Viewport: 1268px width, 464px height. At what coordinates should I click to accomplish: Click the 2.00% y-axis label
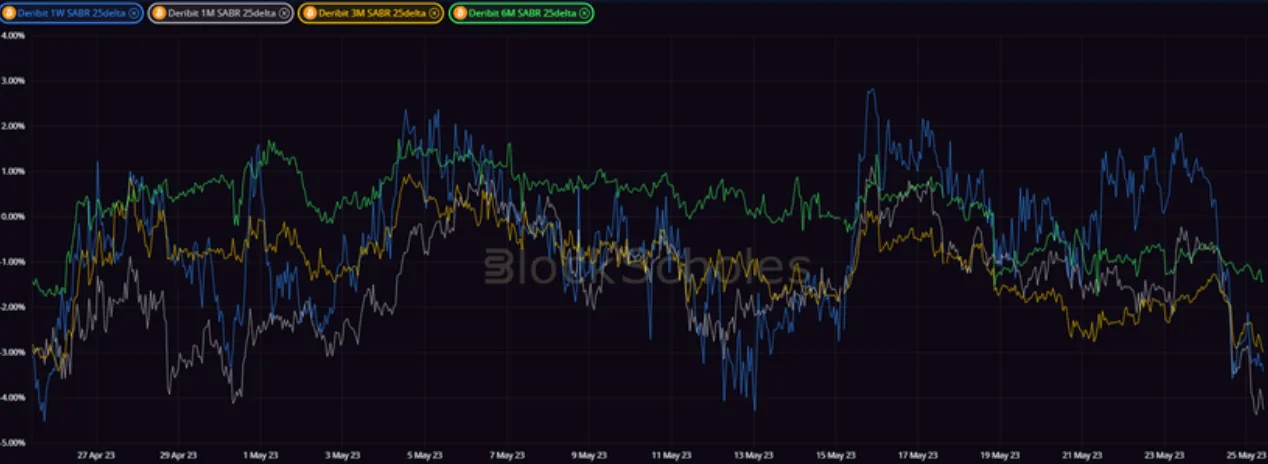point(13,126)
